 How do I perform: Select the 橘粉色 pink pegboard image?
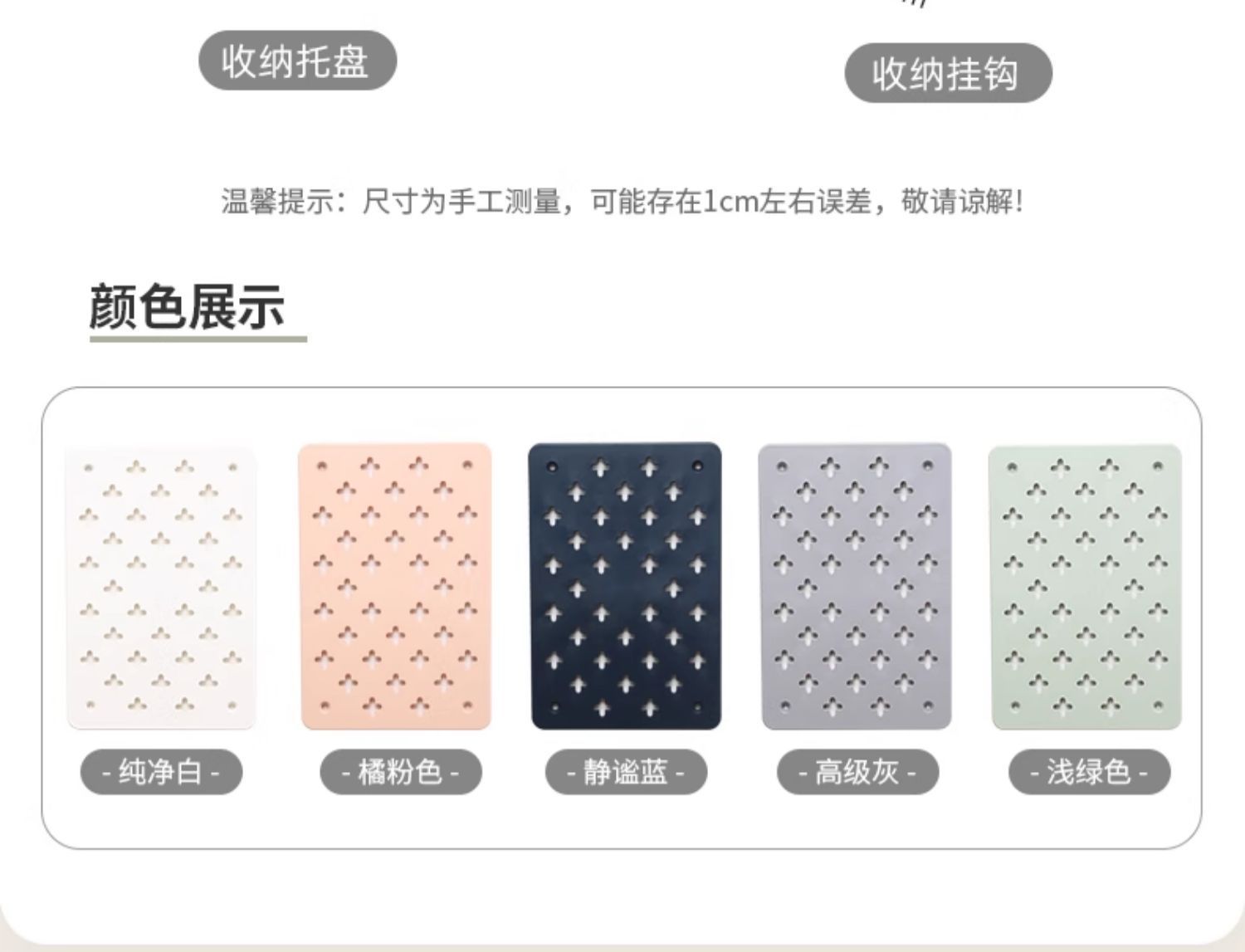point(395,587)
